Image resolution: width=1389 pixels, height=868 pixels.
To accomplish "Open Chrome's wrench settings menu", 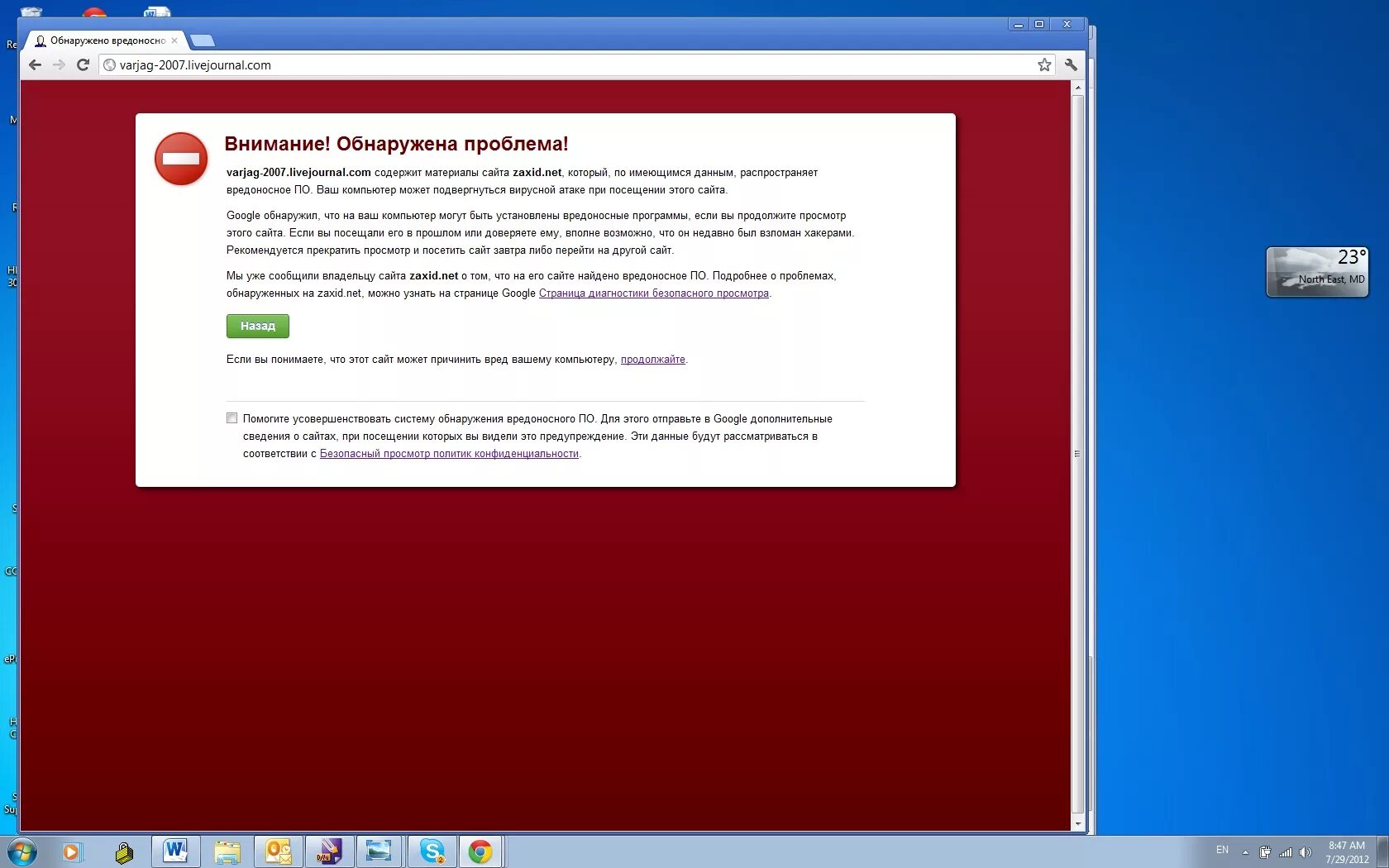I will [x=1071, y=65].
